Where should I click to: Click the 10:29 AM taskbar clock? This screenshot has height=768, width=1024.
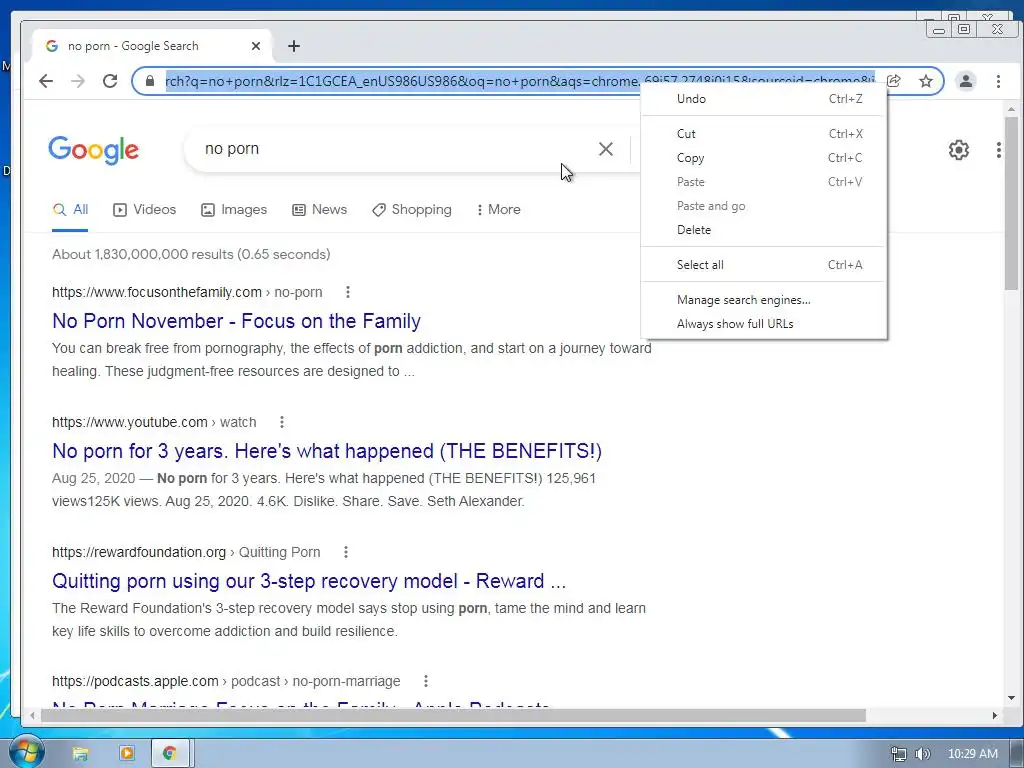click(x=972, y=754)
